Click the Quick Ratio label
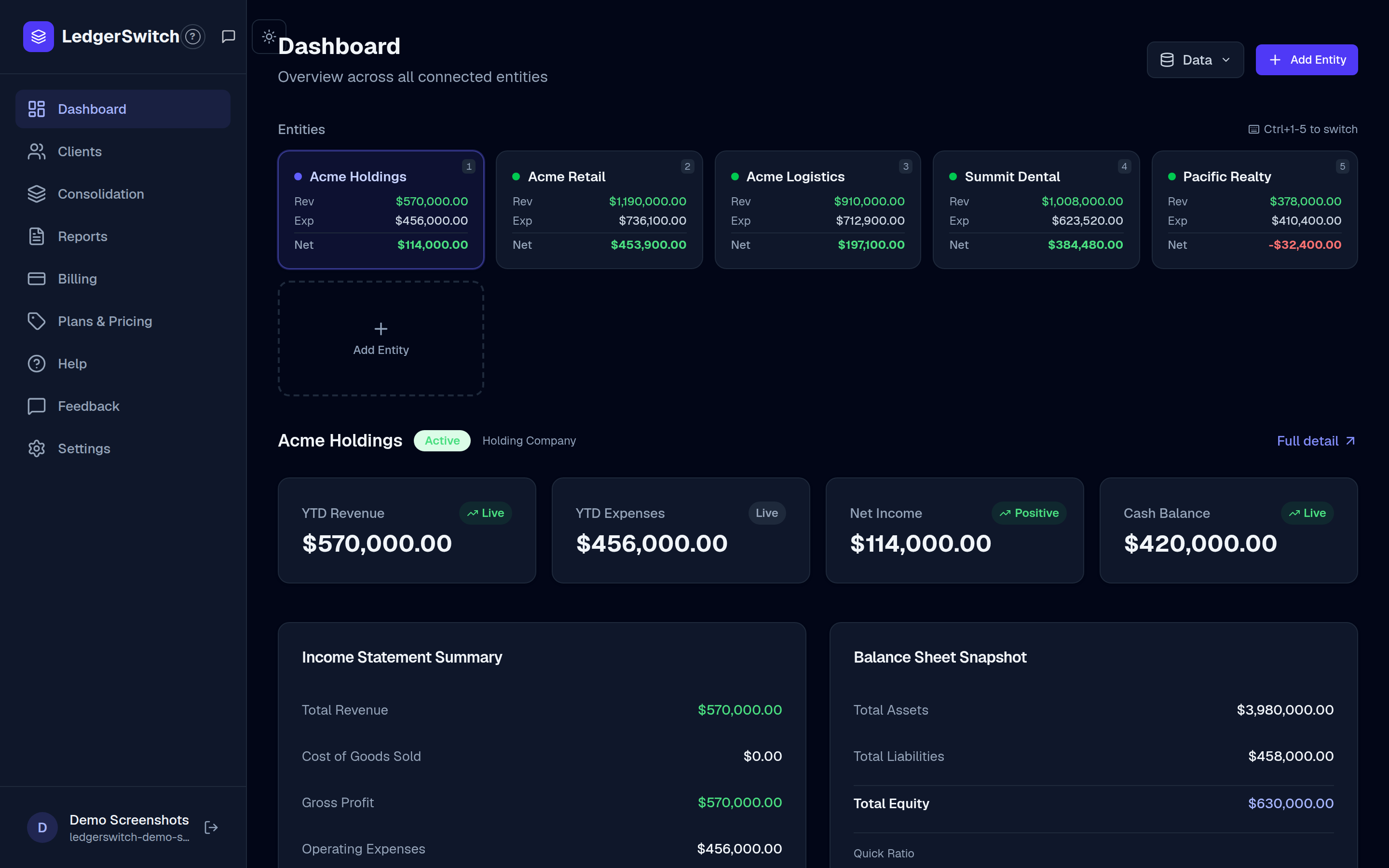1389x868 pixels. click(x=884, y=854)
